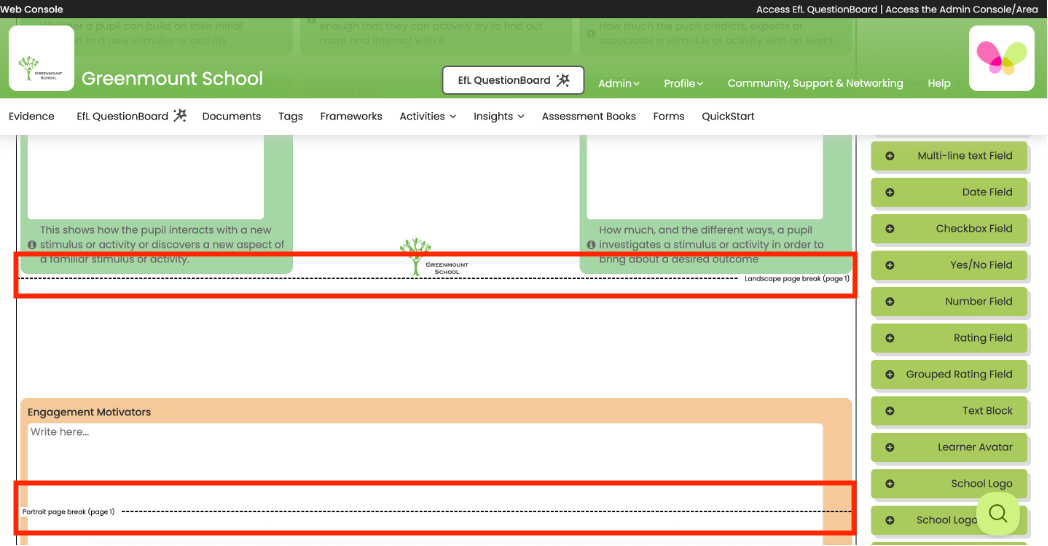
Task: Click the 'Landscape page break (page 1)' label
Action: tap(797, 279)
